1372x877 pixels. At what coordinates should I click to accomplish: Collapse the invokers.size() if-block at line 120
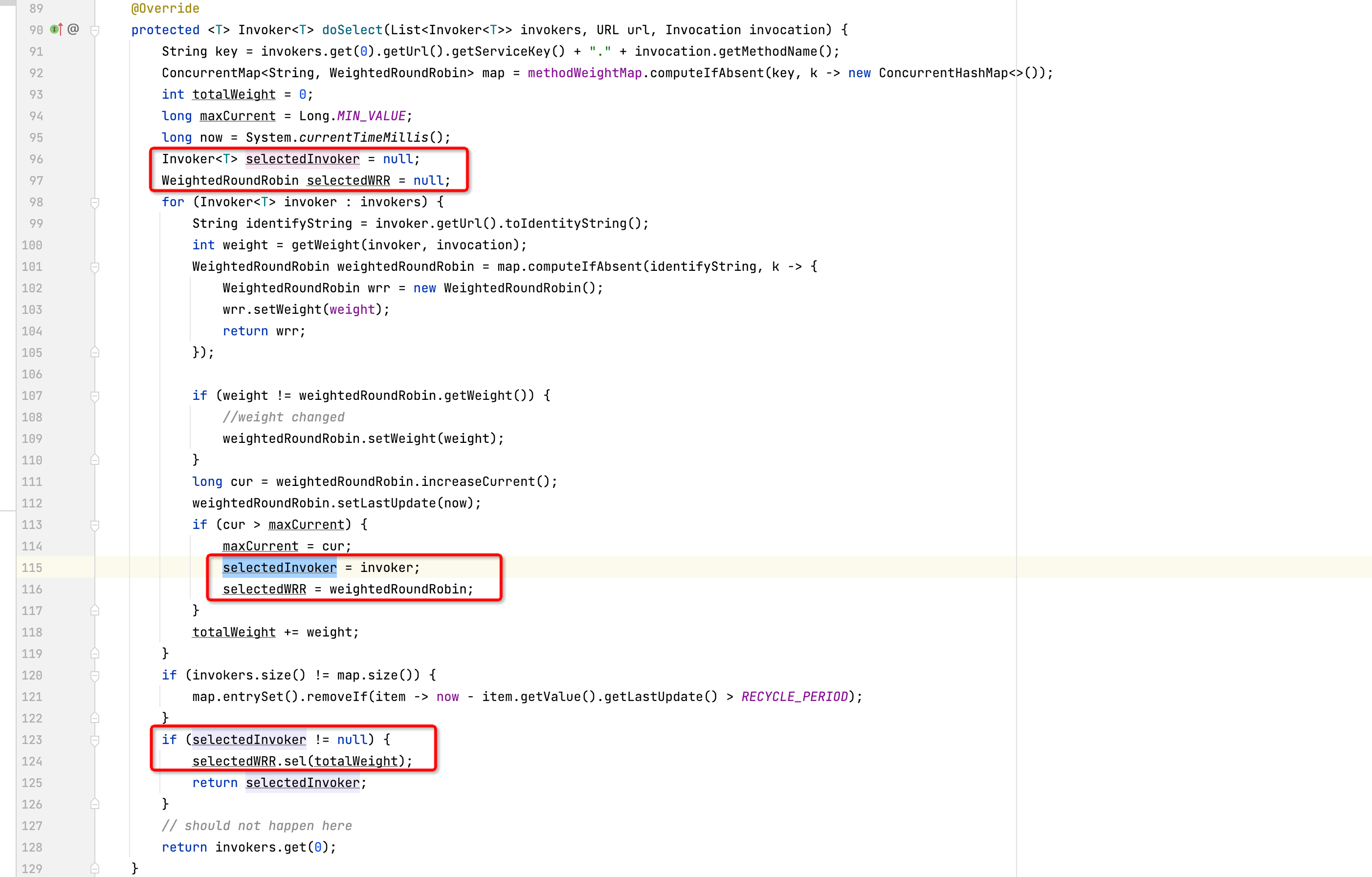coord(95,676)
